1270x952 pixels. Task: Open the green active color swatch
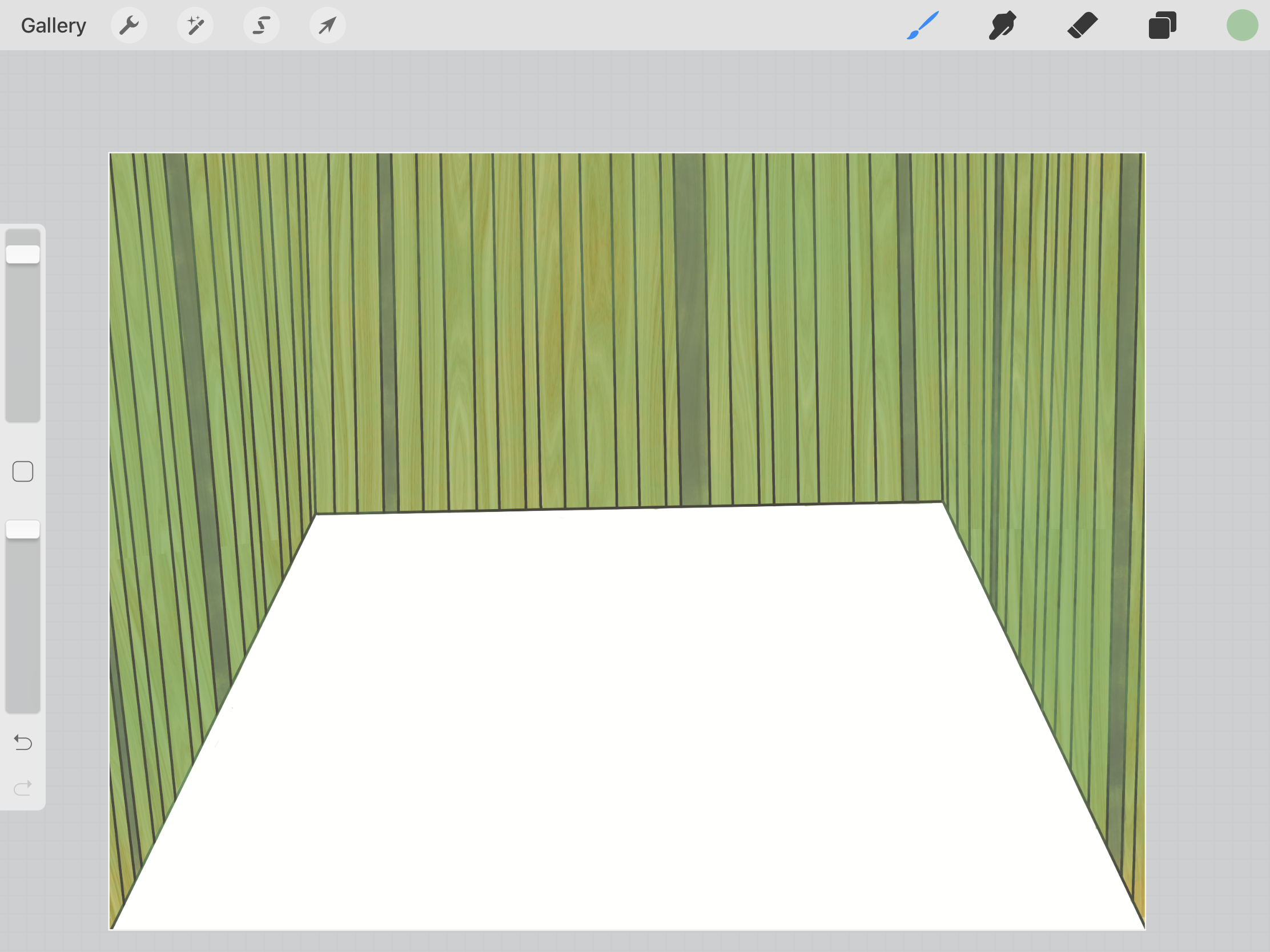click(x=1242, y=25)
